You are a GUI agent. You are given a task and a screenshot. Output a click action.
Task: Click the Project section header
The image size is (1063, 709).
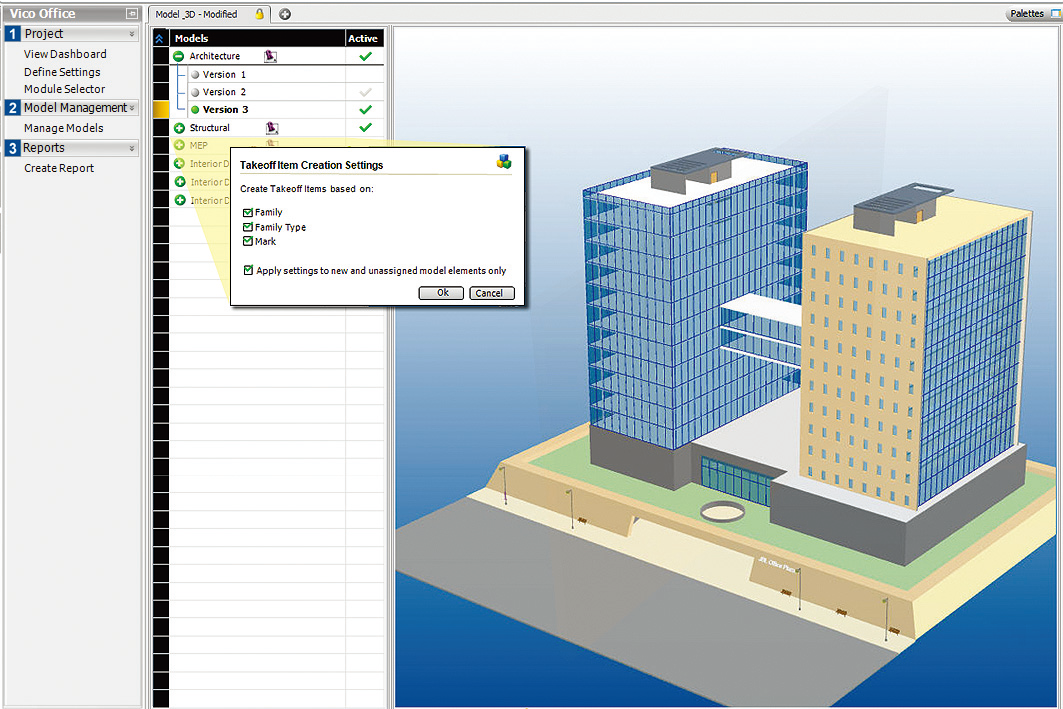71,34
